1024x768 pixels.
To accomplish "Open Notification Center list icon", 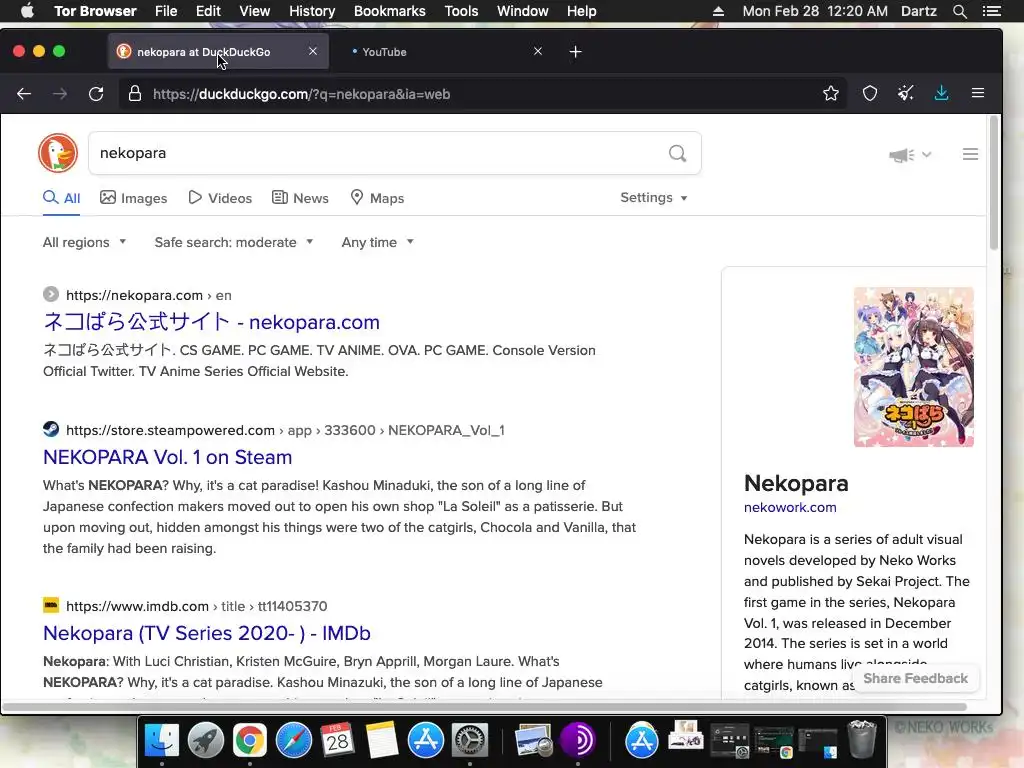I will point(991,11).
